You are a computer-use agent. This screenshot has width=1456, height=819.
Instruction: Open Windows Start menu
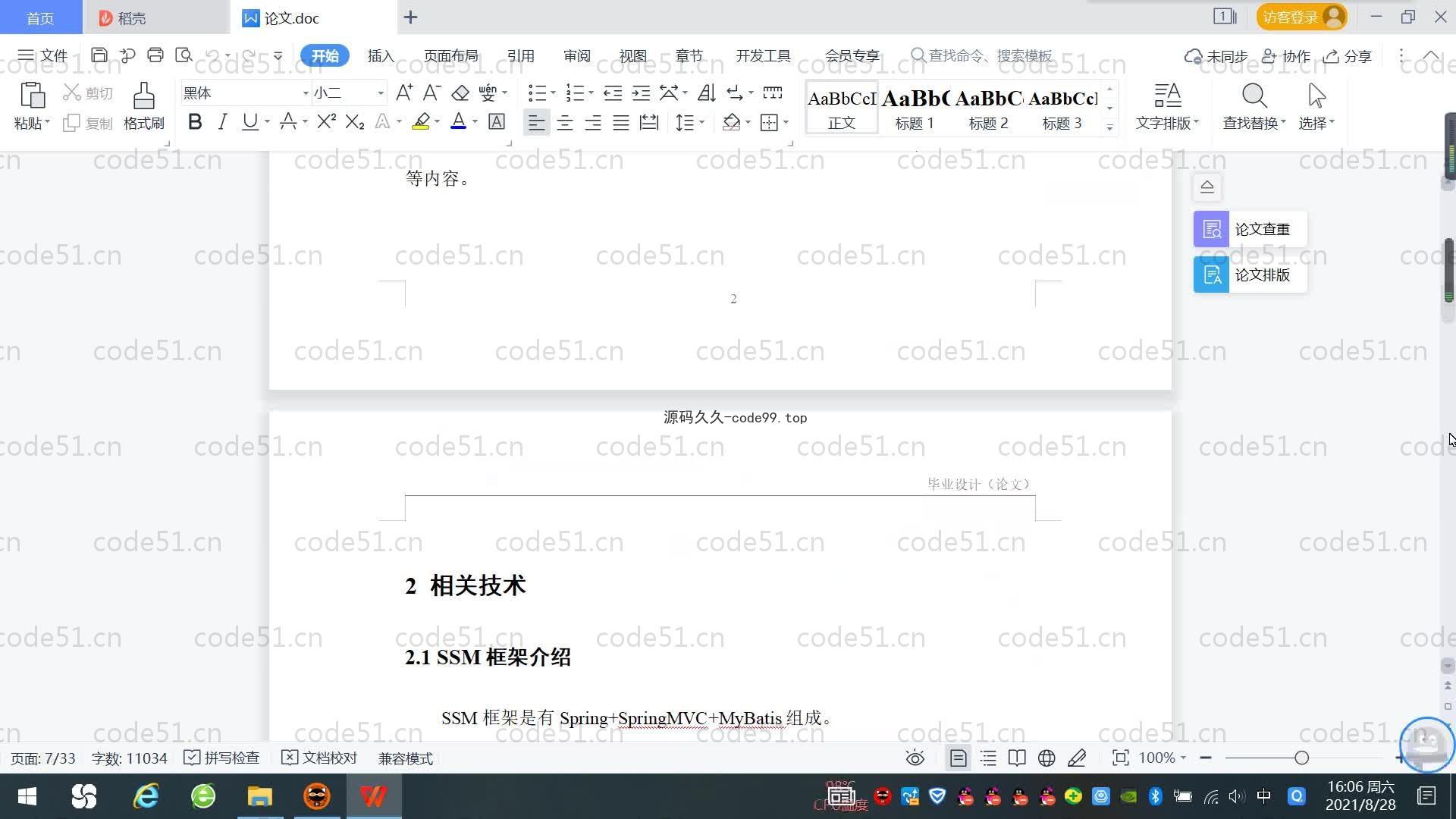click(27, 796)
